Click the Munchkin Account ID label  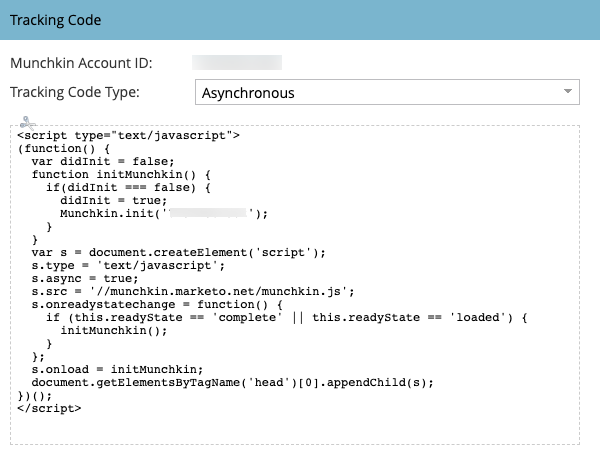pos(81,63)
